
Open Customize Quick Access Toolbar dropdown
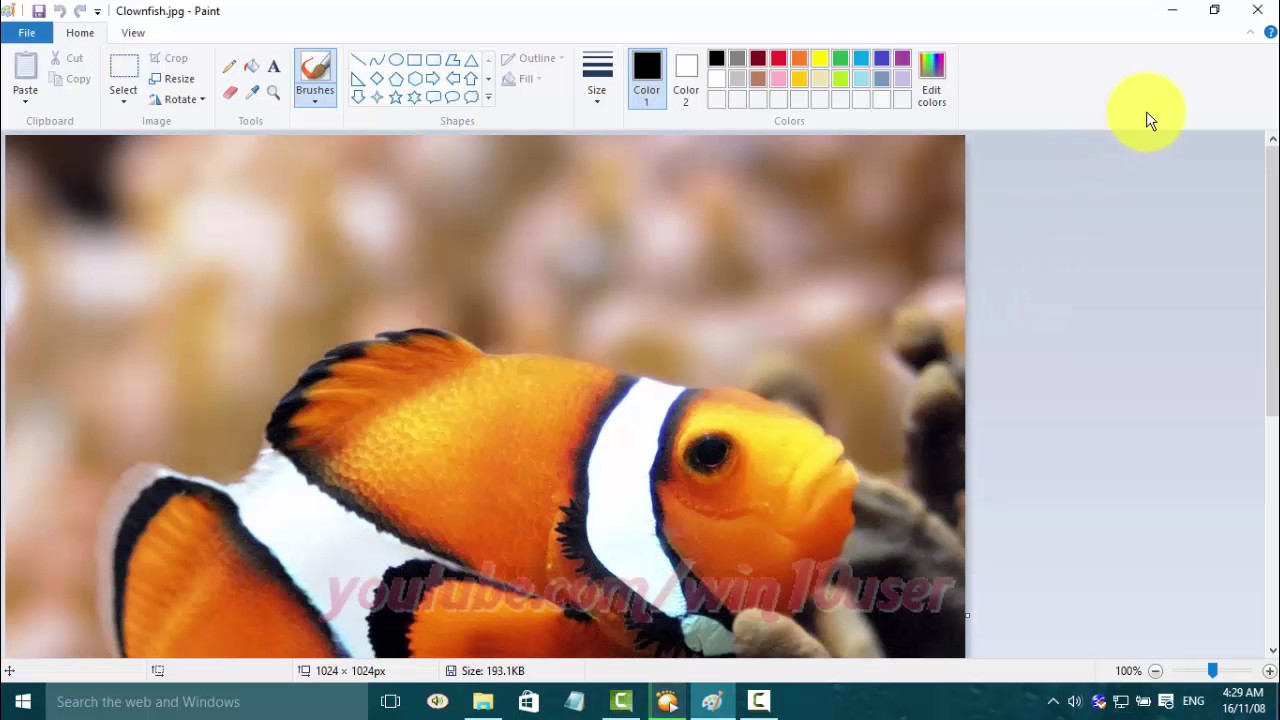[x=97, y=12]
